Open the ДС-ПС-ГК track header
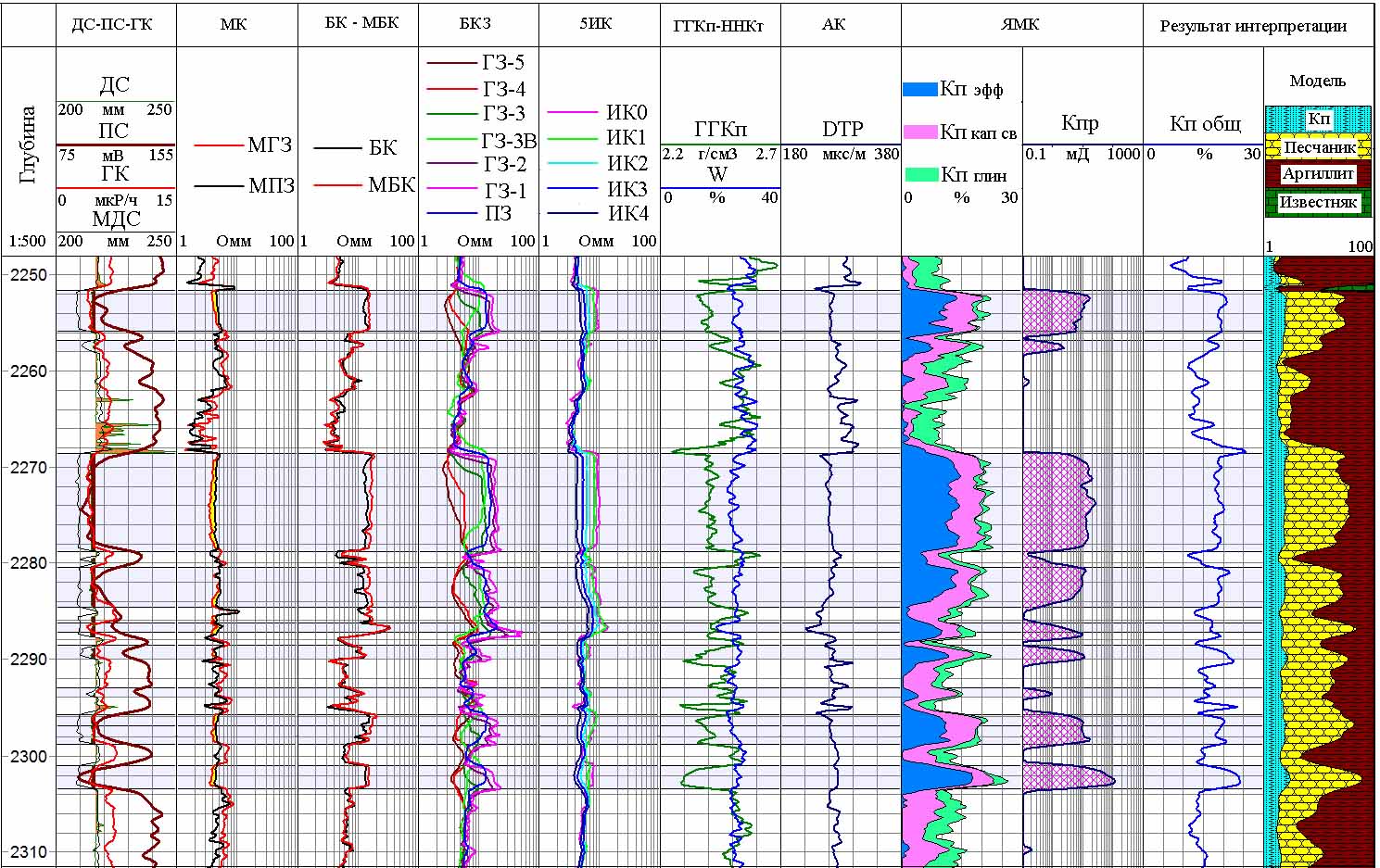 coord(112,24)
